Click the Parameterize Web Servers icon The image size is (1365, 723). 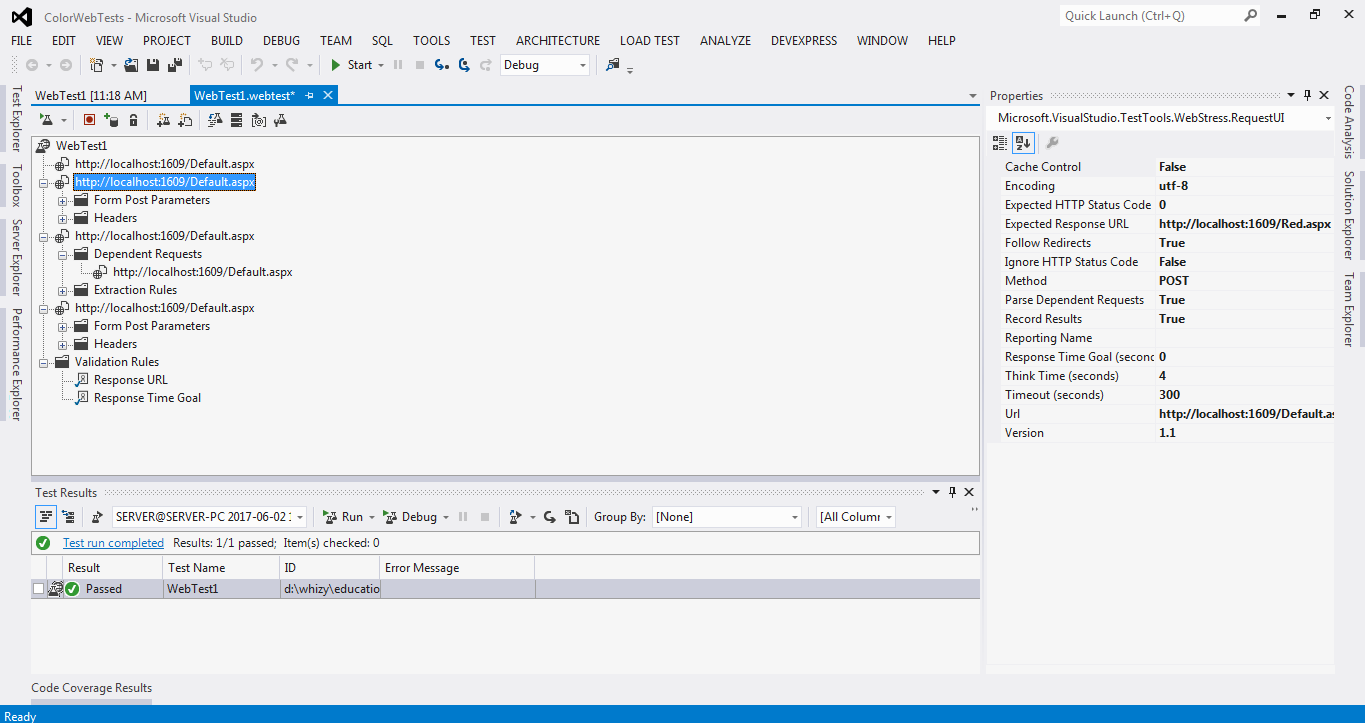point(236,120)
